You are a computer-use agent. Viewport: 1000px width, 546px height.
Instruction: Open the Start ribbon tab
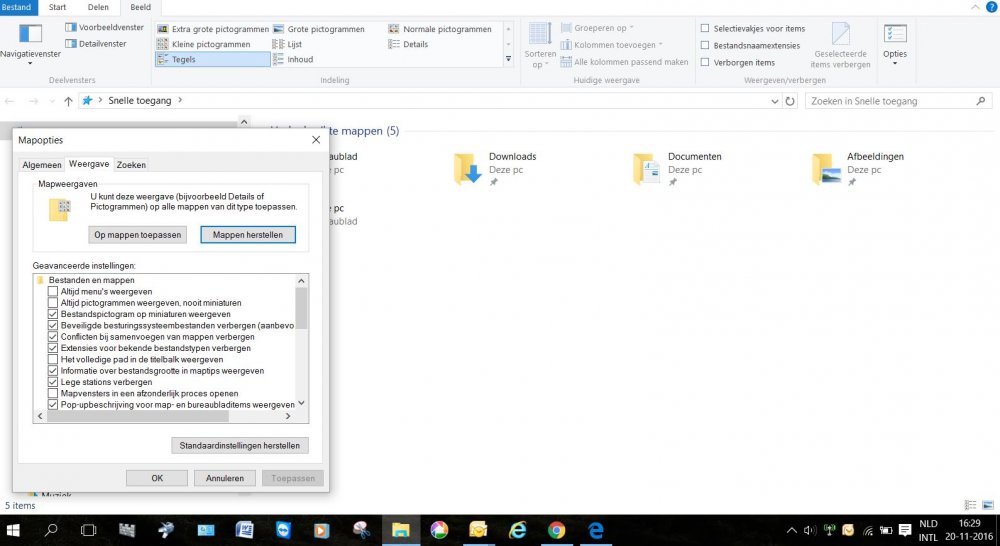58,7
